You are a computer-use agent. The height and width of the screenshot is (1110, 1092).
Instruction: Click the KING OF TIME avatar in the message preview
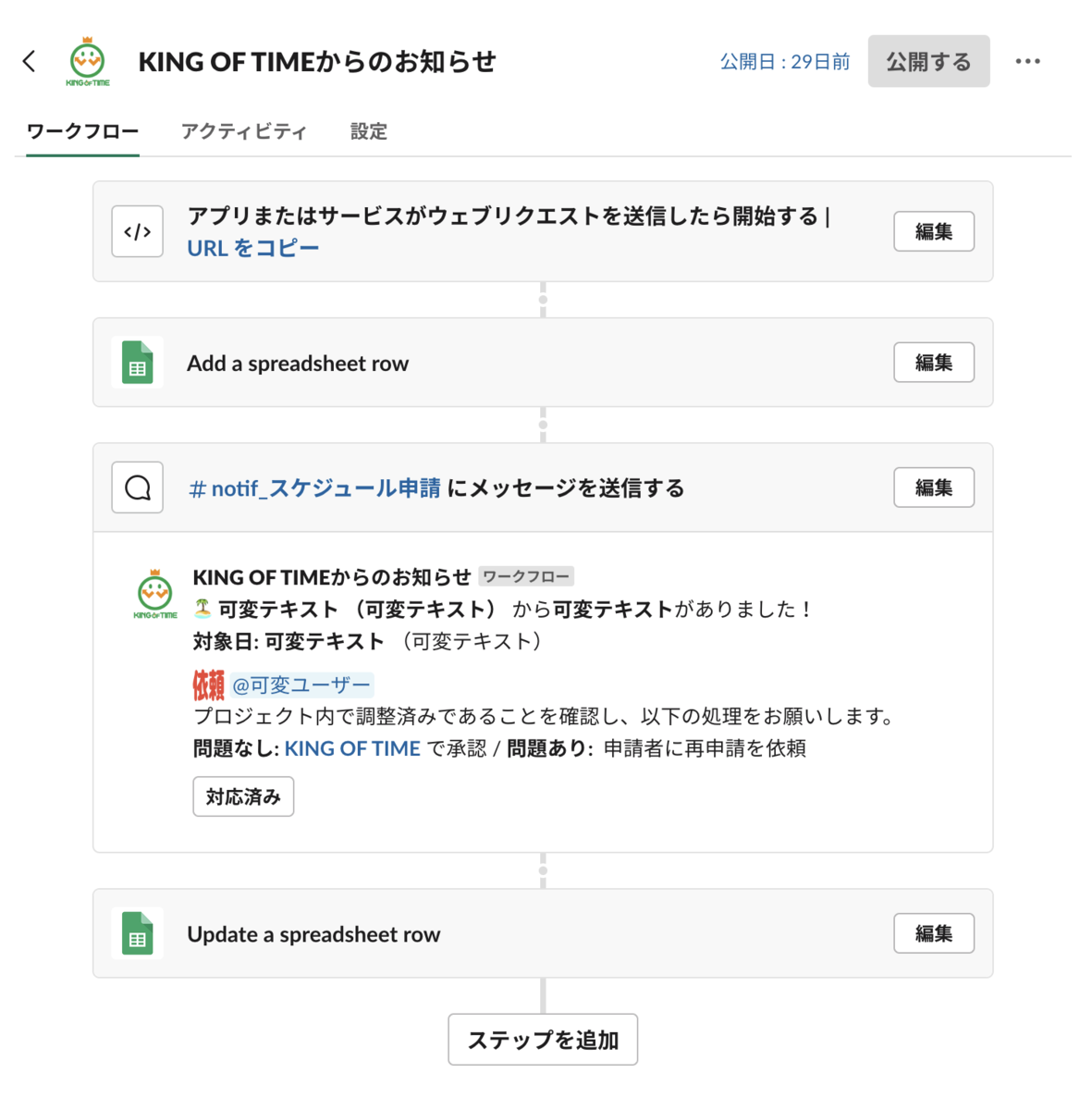[x=155, y=594]
